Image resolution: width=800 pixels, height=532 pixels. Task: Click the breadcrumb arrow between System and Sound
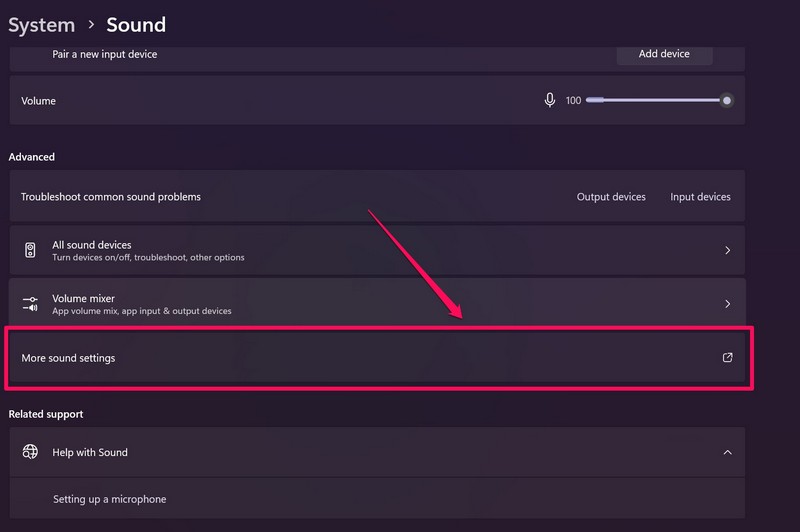coord(91,25)
